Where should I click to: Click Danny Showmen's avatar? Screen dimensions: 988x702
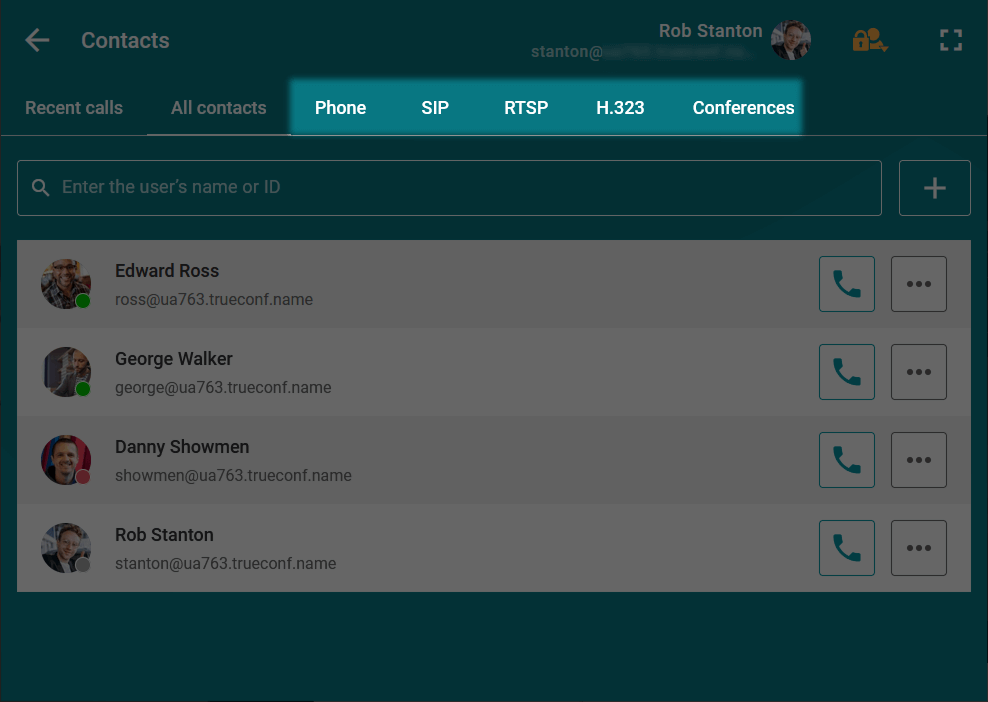[x=66, y=460]
